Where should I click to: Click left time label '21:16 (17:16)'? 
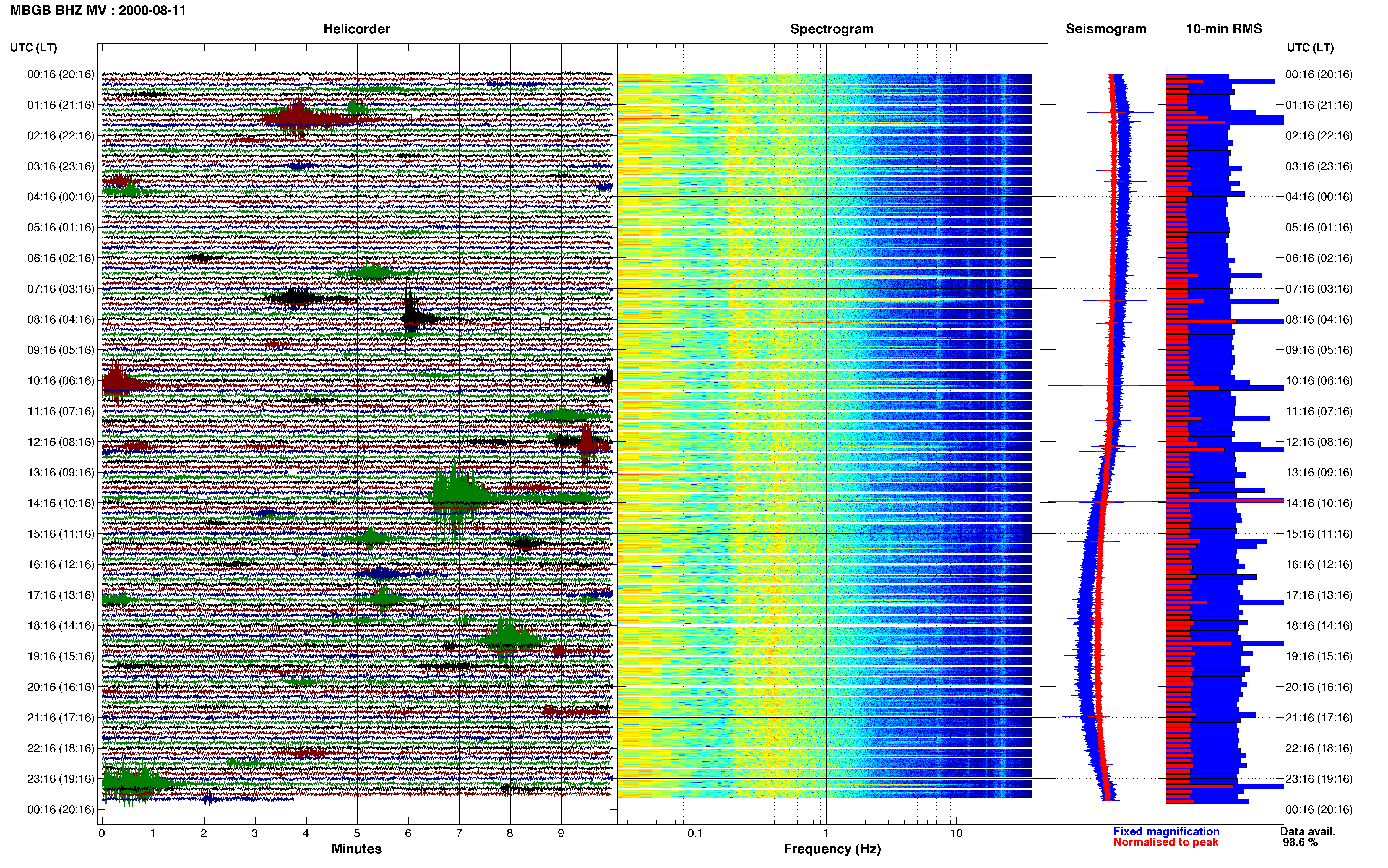pyautogui.click(x=61, y=718)
